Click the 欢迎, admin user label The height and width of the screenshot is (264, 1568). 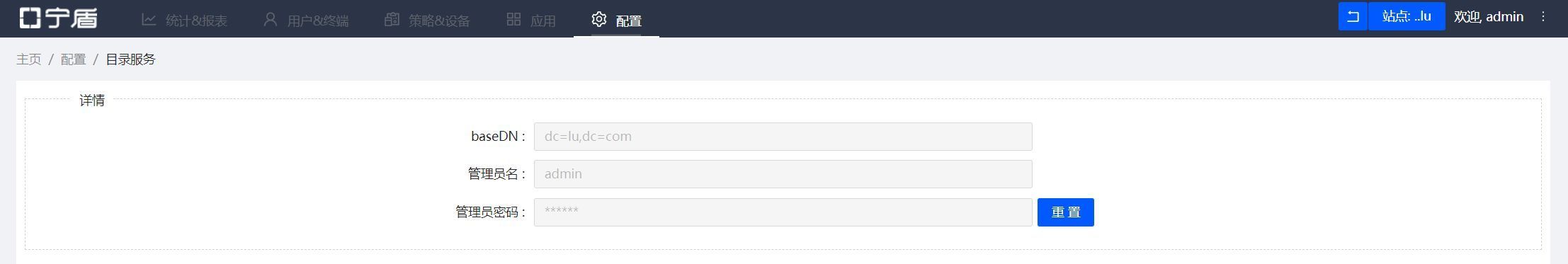[1489, 16]
